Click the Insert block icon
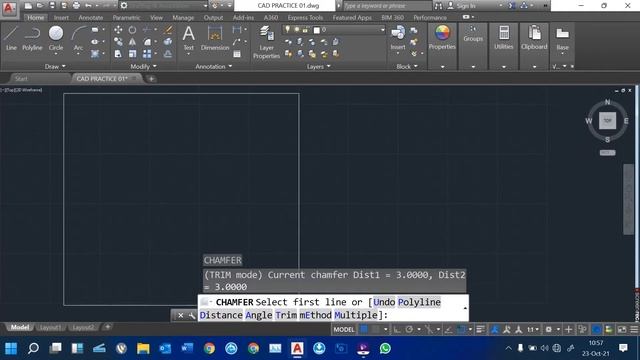Image resolution: width=640 pixels, height=360 pixels. [x=398, y=33]
